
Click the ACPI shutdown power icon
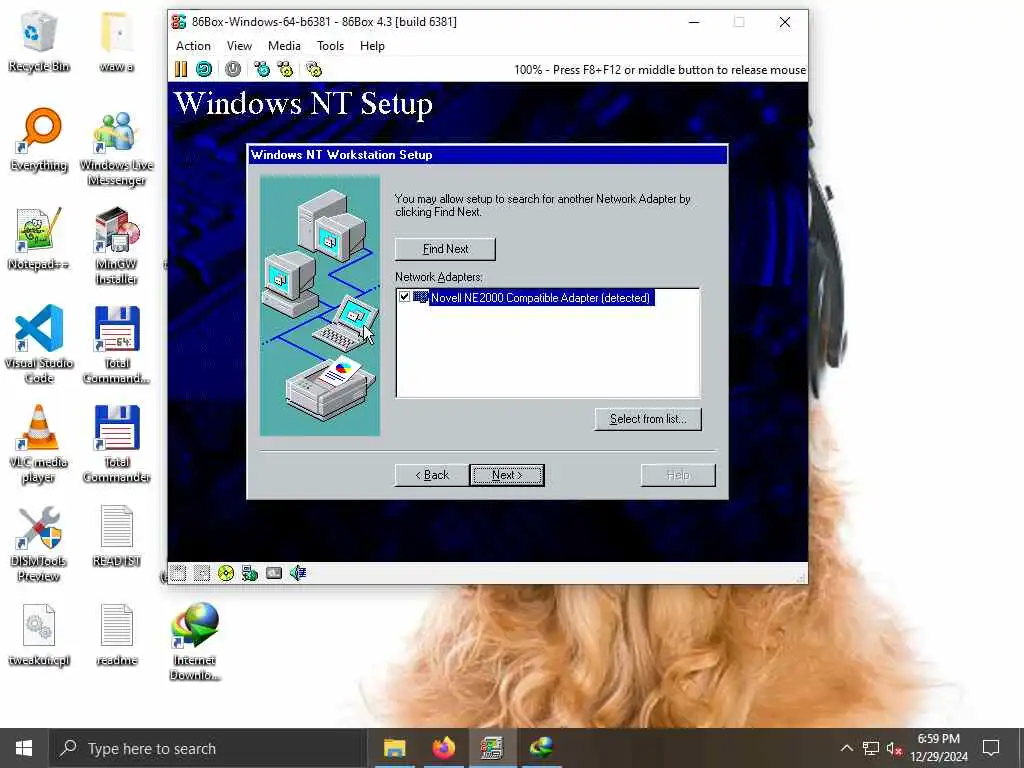click(x=232, y=69)
